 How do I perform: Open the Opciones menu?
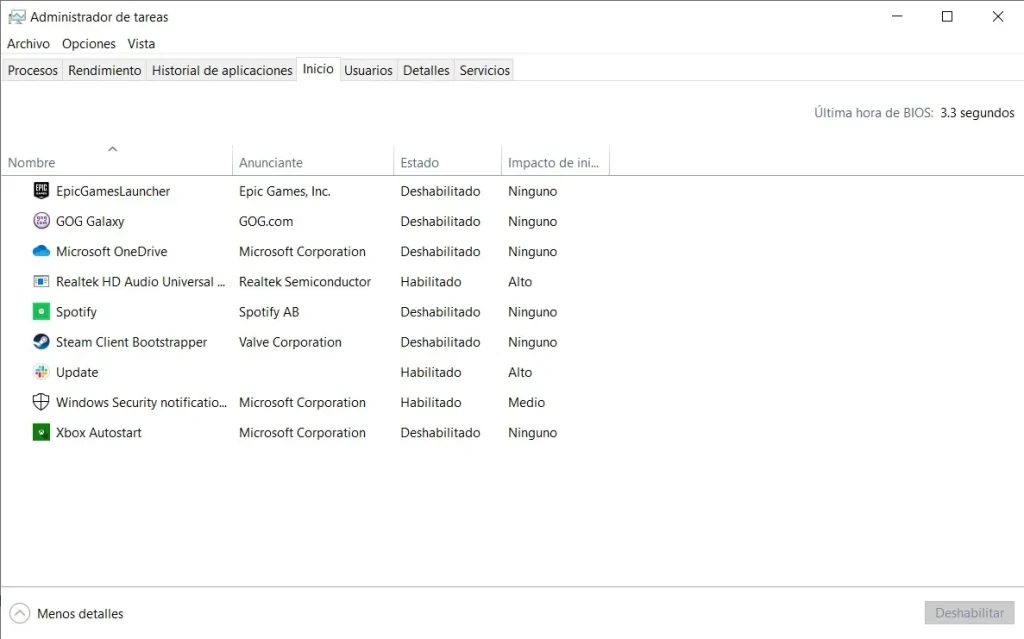[x=89, y=44]
